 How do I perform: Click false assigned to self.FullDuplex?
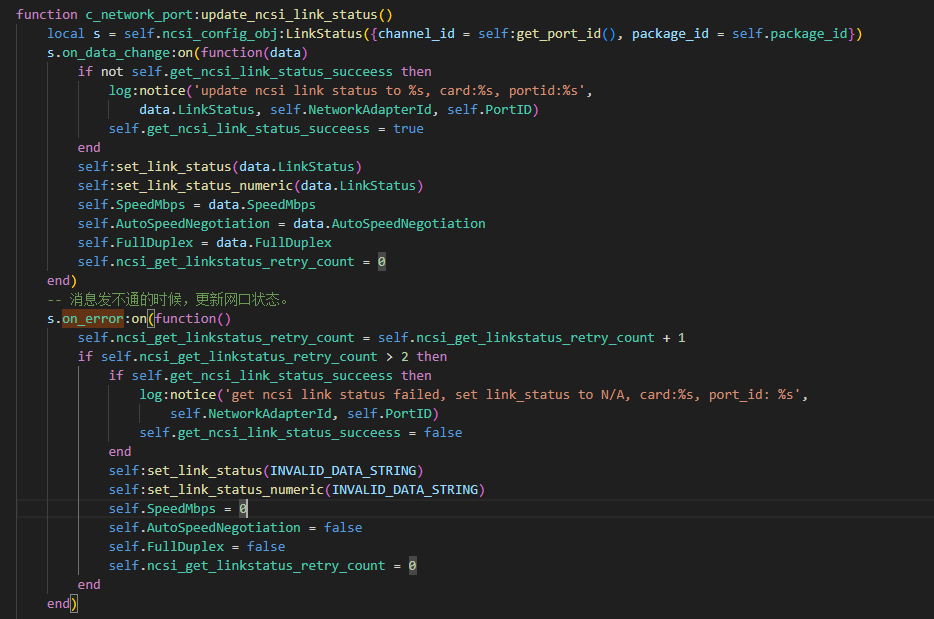pos(266,547)
